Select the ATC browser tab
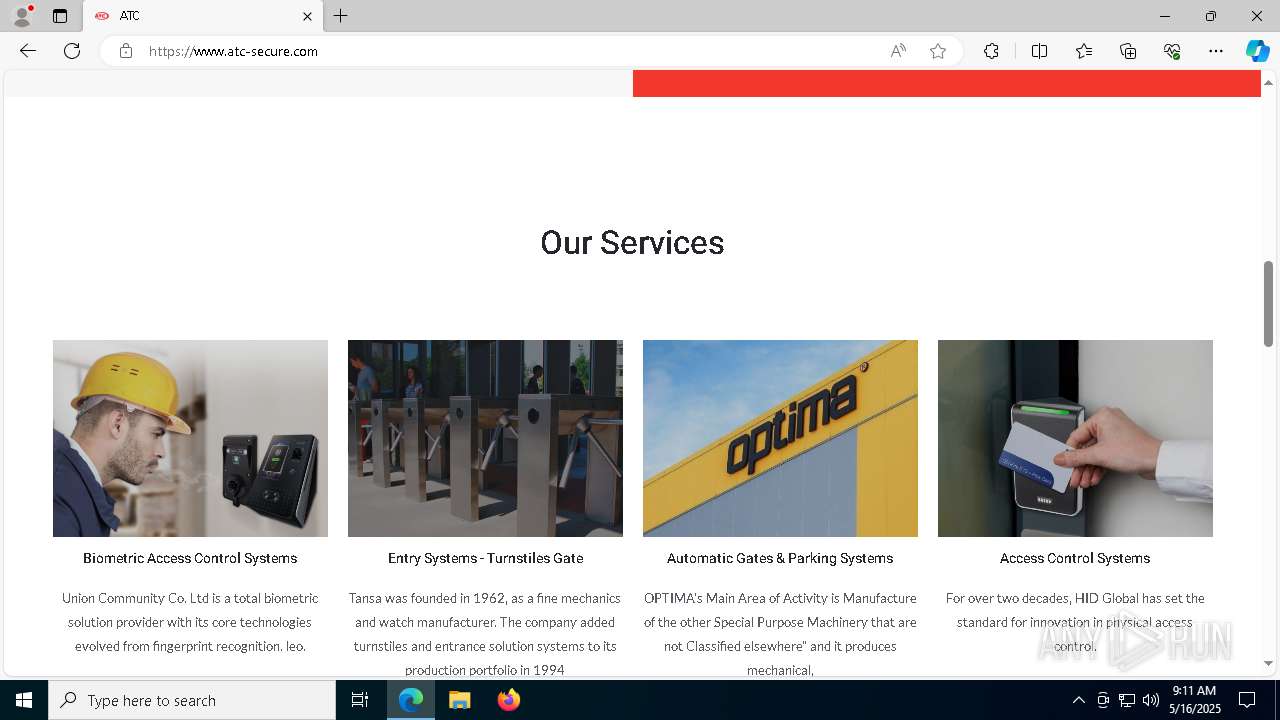The height and width of the screenshot is (720, 1280). tap(203, 16)
